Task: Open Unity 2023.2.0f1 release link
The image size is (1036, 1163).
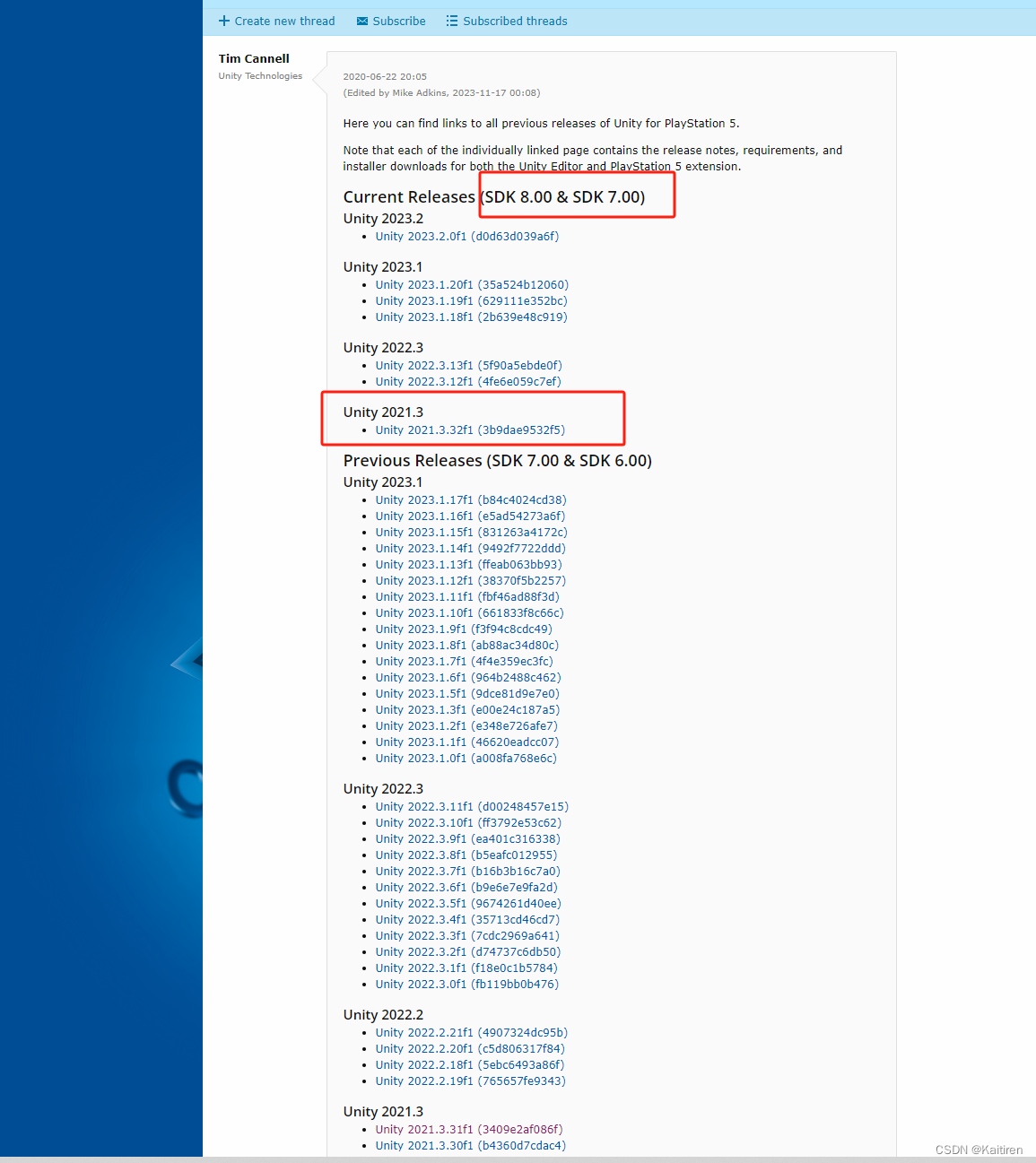Action: [x=467, y=236]
